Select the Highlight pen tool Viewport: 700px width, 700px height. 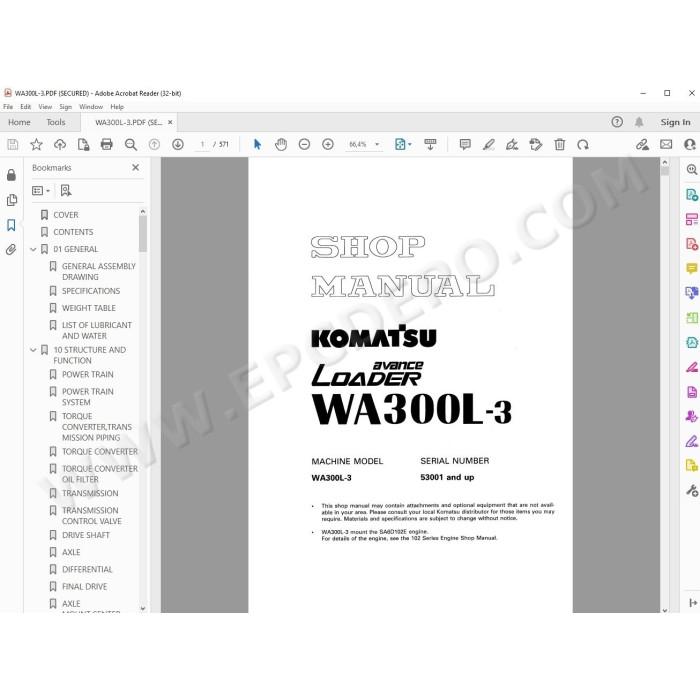point(489,144)
